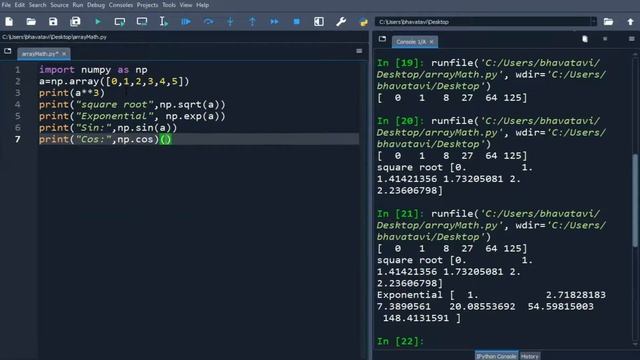Click the 148.4131591 console output value
This screenshot has width=640, height=360.
coord(416,318)
